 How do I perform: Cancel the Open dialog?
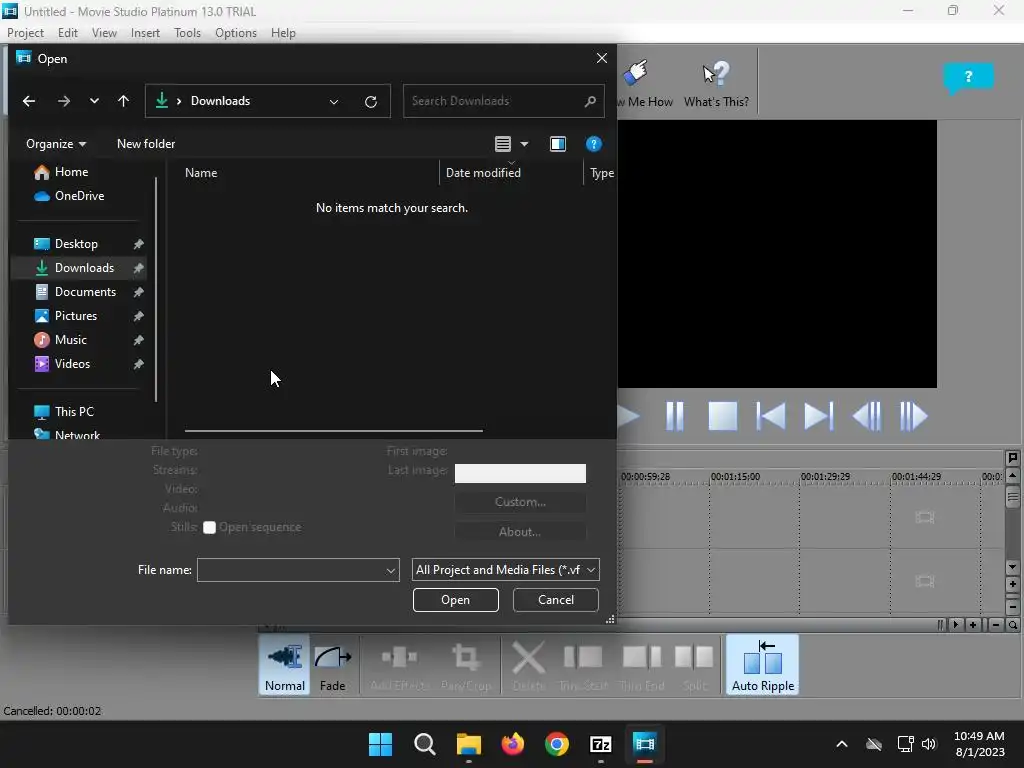pos(556,600)
